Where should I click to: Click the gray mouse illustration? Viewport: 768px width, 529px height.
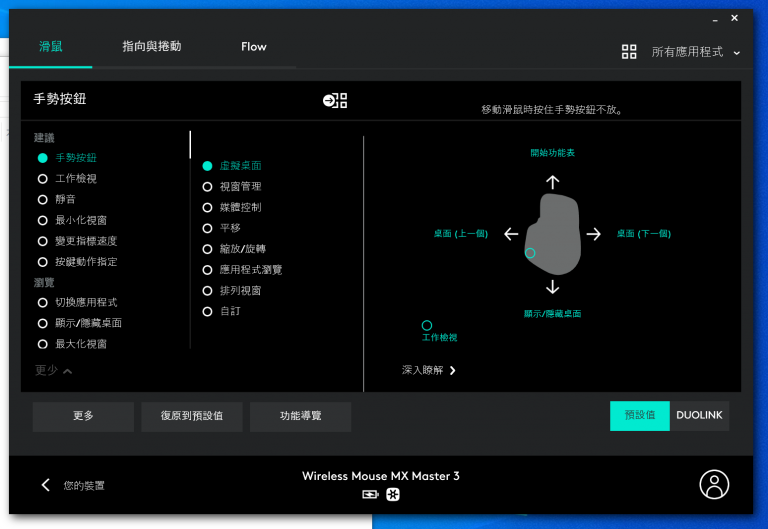pos(553,234)
